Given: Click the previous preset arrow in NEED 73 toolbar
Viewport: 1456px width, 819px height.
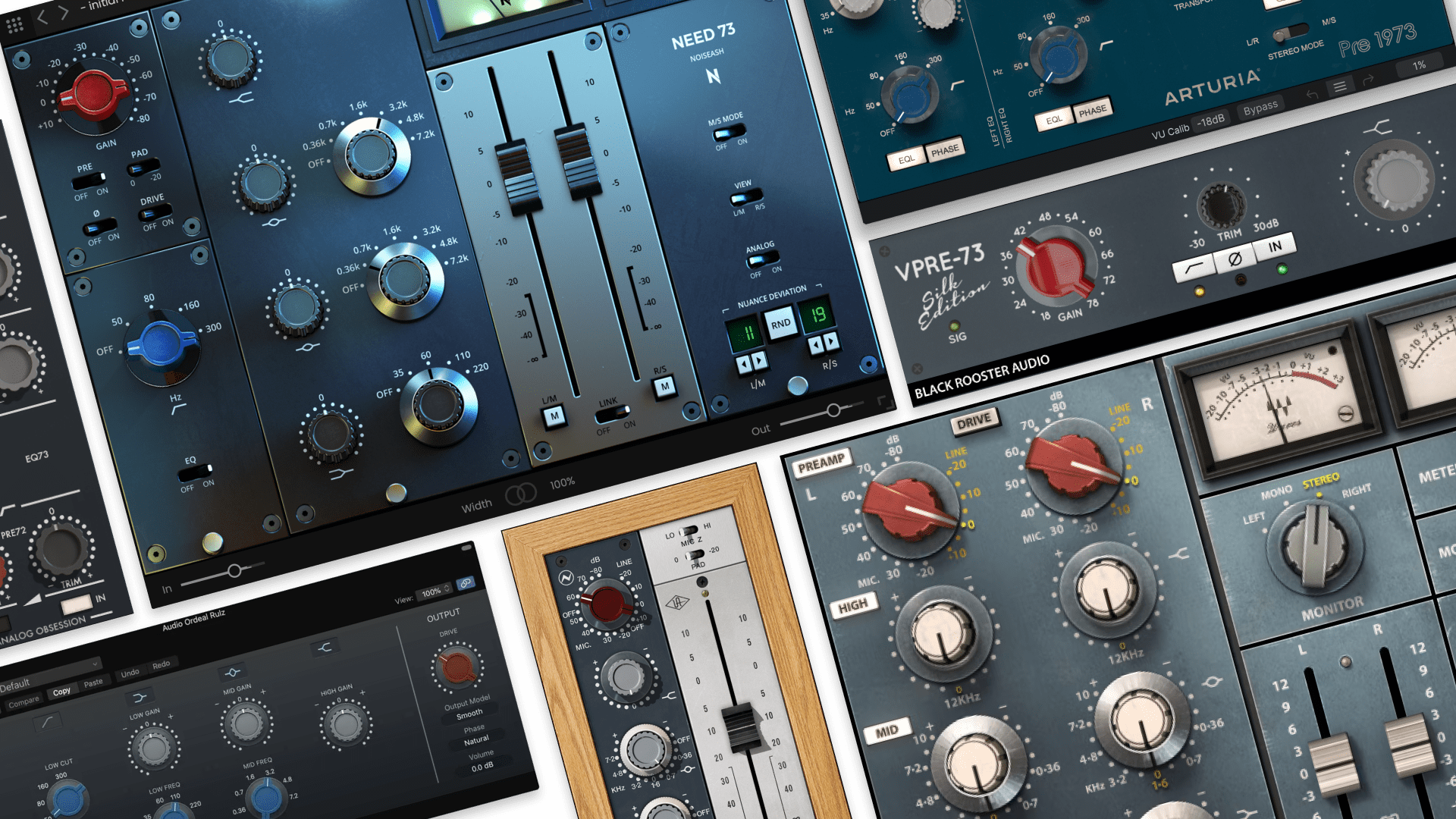Looking at the screenshot, I should click(42, 17).
